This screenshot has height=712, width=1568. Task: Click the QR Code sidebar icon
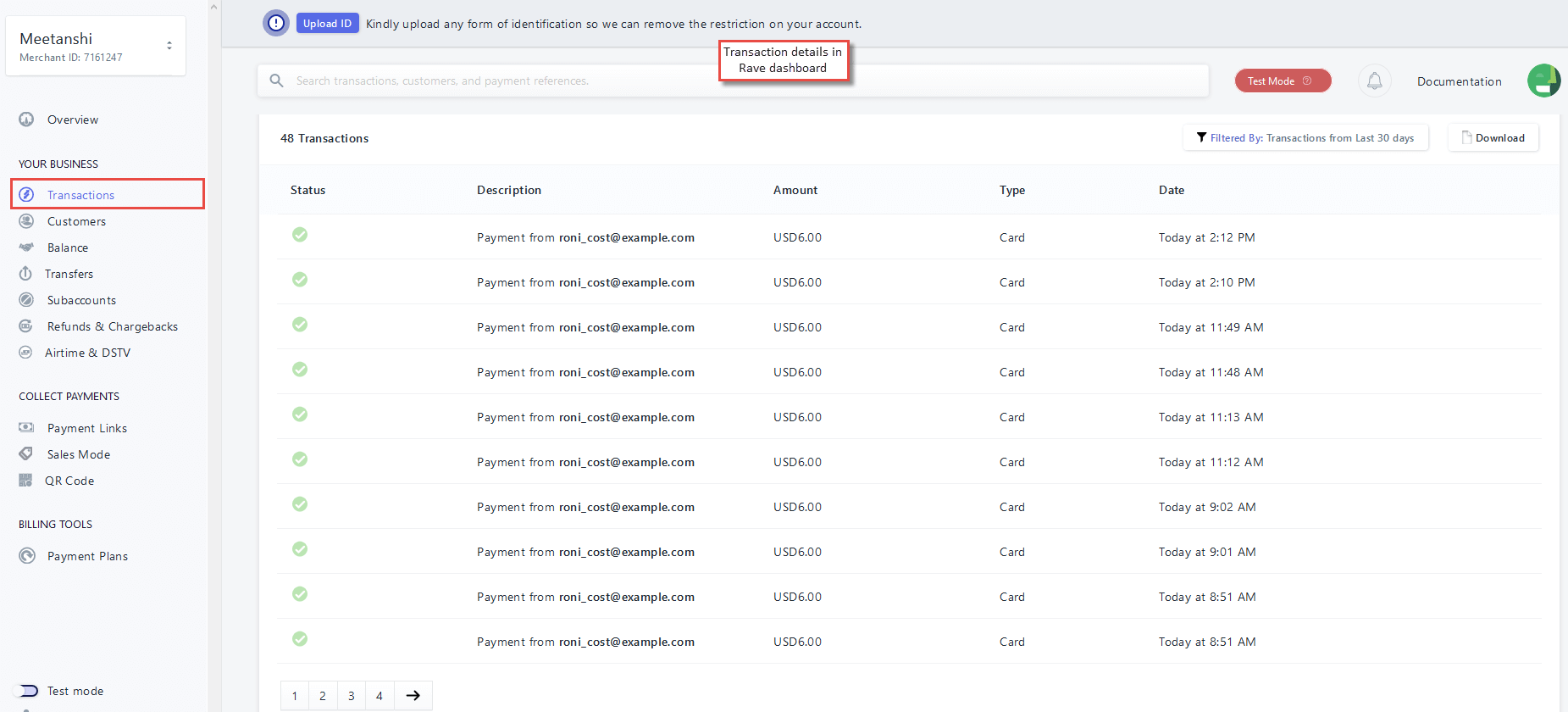25,481
